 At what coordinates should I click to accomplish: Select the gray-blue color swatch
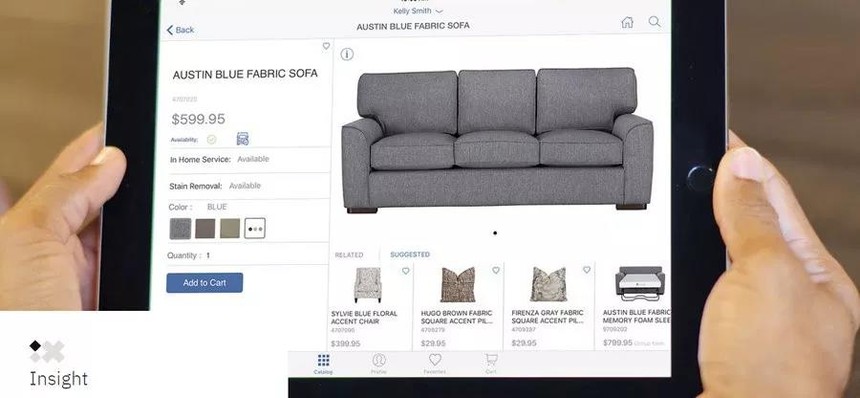tap(180, 229)
